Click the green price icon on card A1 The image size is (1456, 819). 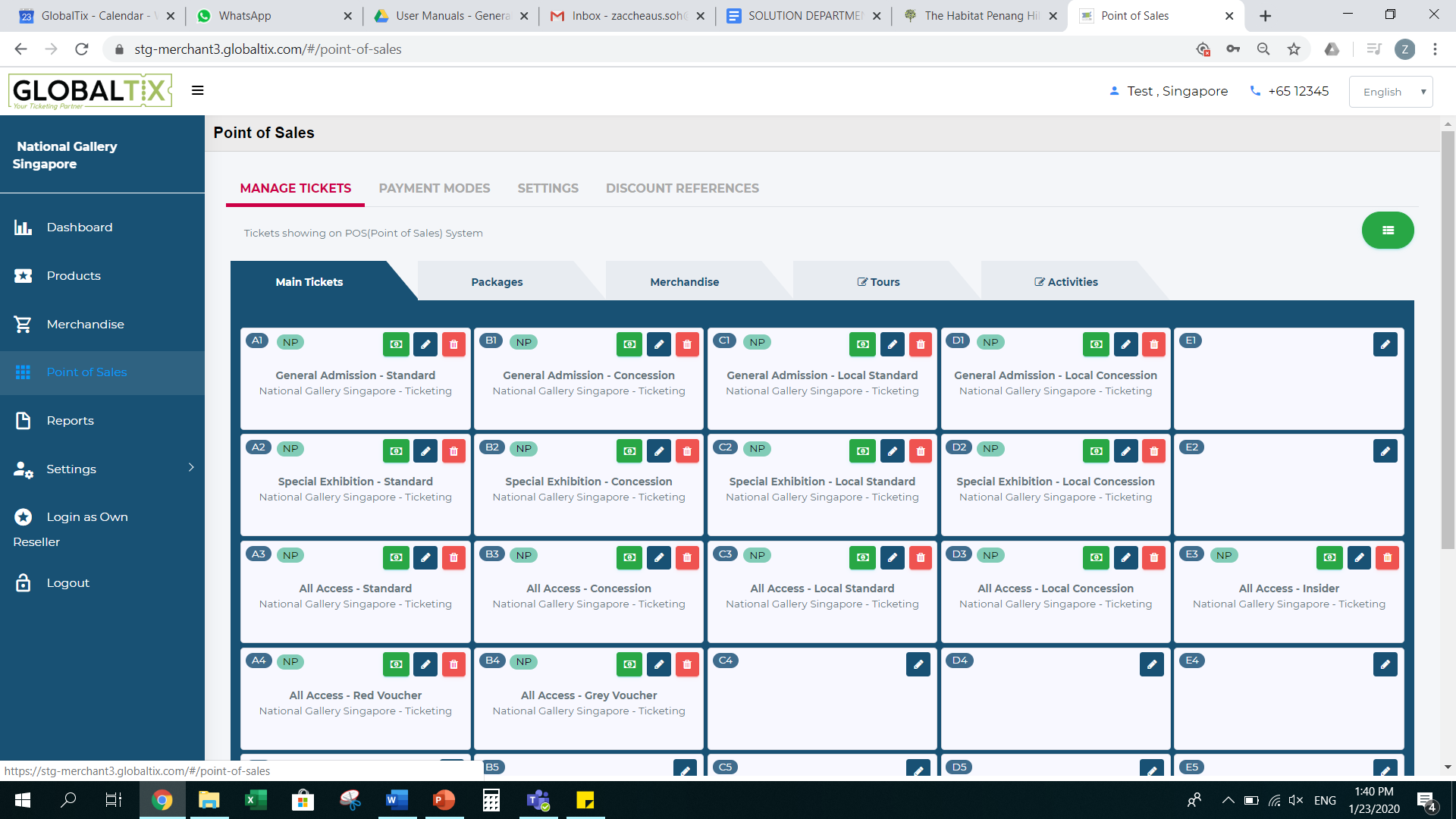tap(396, 344)
